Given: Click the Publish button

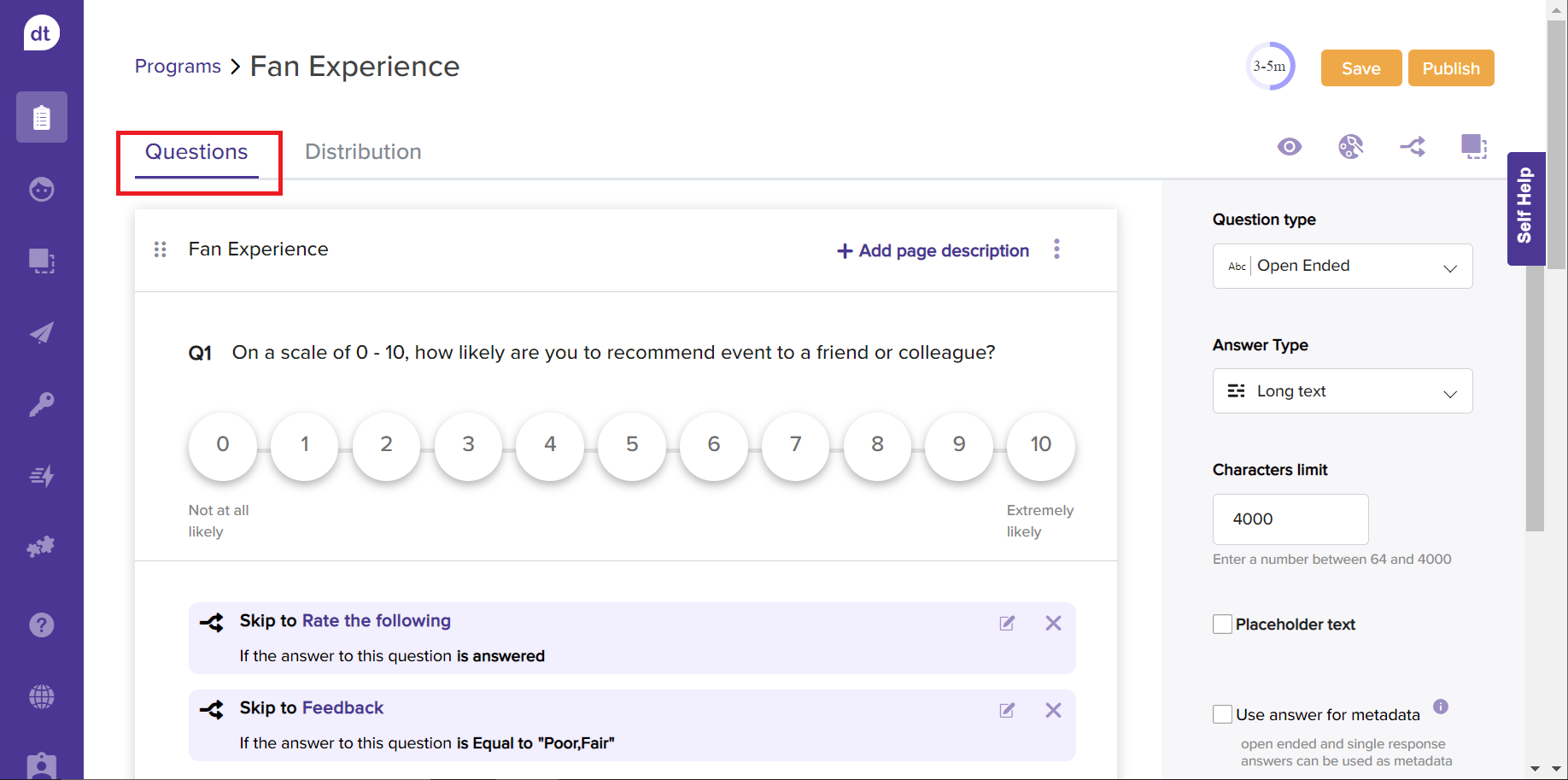Looking at the screenshot, I should [1450, 68].
